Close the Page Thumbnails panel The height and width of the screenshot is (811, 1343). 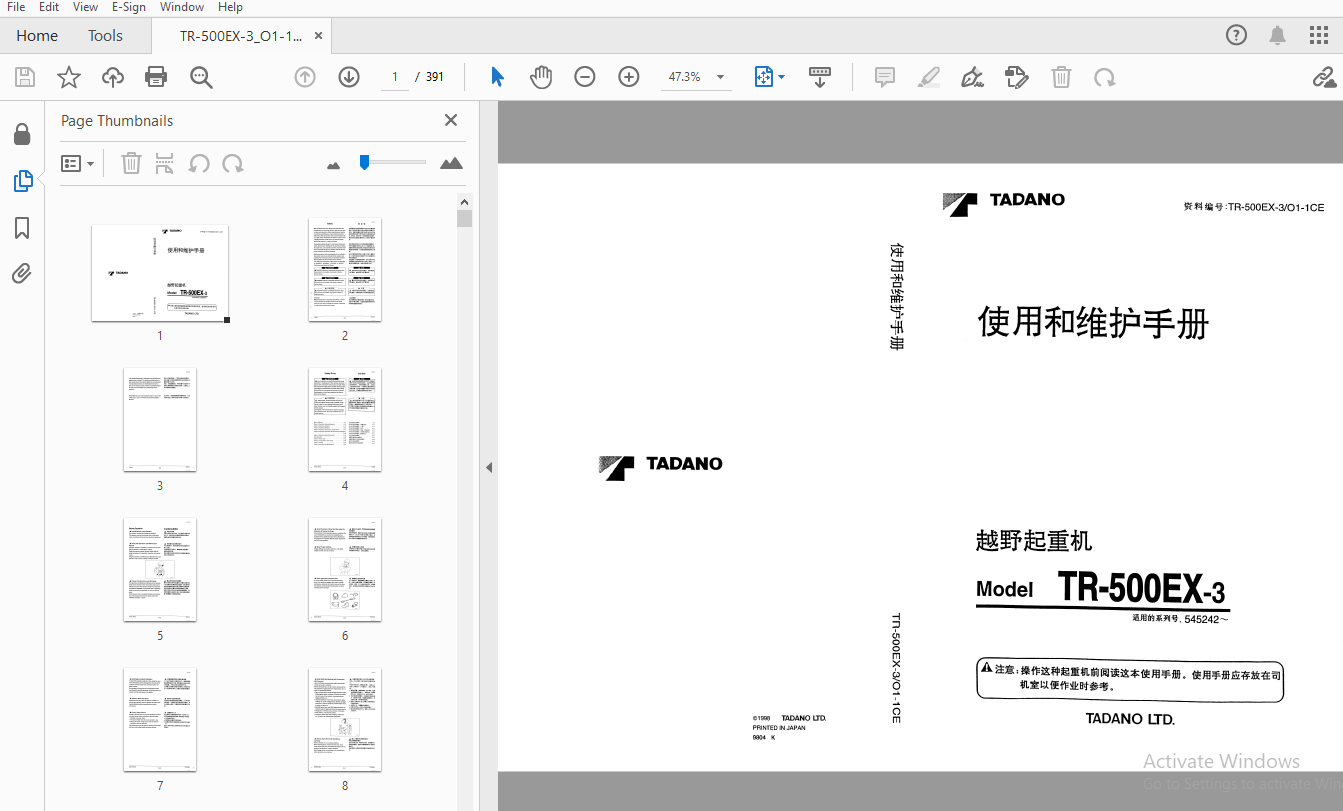[x=451, y=120]
